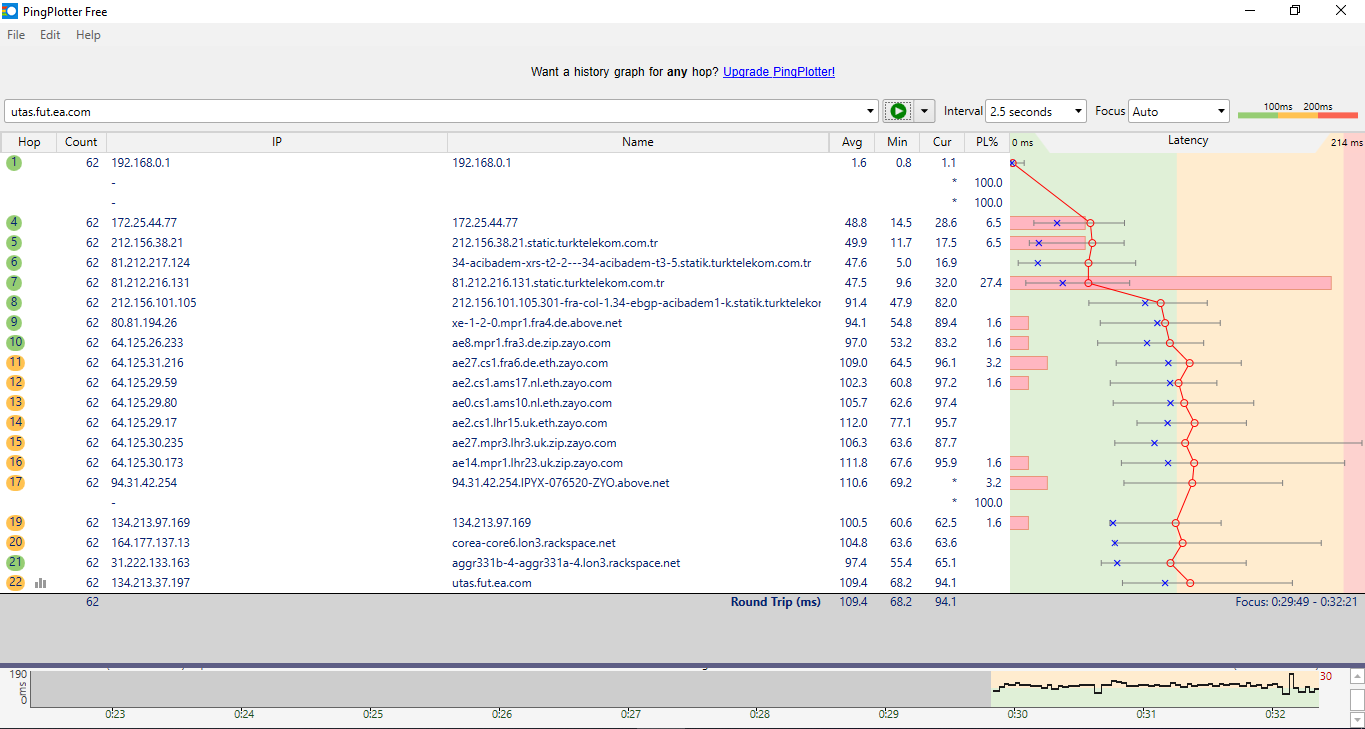The width and height of the screenshot is (1365, 729).
Task: Click the hop 20 orange circle icon
Action: 15,542
